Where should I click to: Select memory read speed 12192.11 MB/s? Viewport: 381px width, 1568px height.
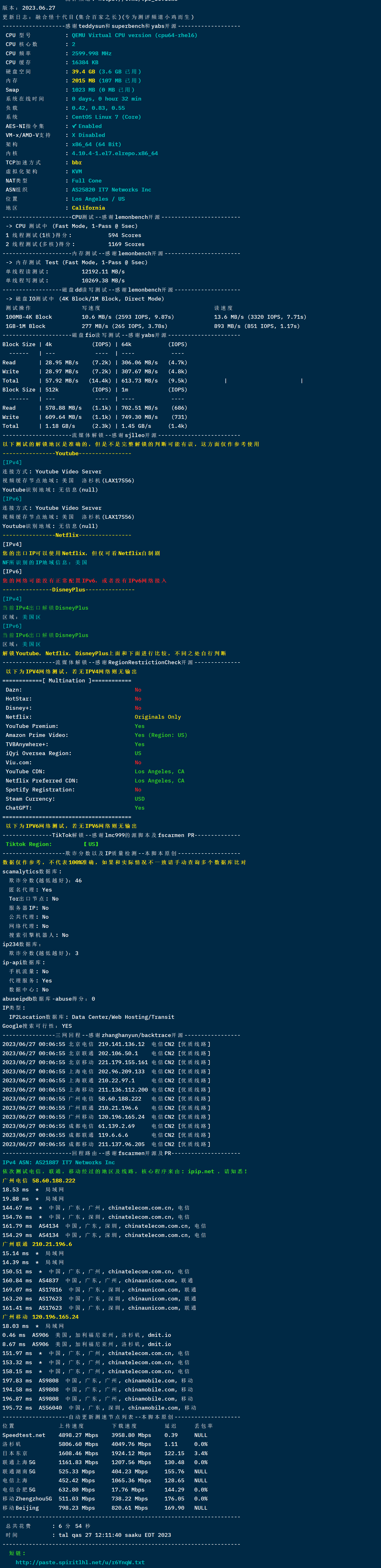pyautogui.click(x=103, y=272)
